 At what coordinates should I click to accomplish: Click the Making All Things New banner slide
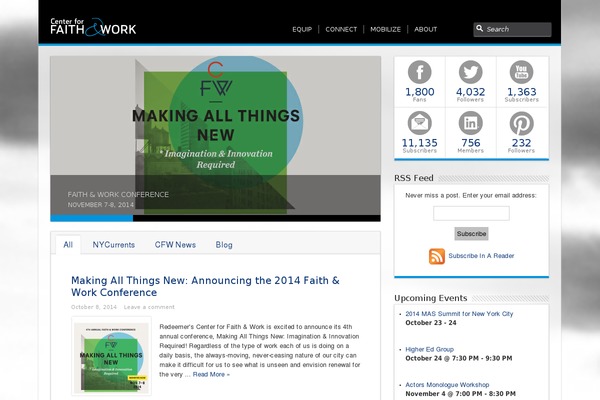tap(215, 135)
